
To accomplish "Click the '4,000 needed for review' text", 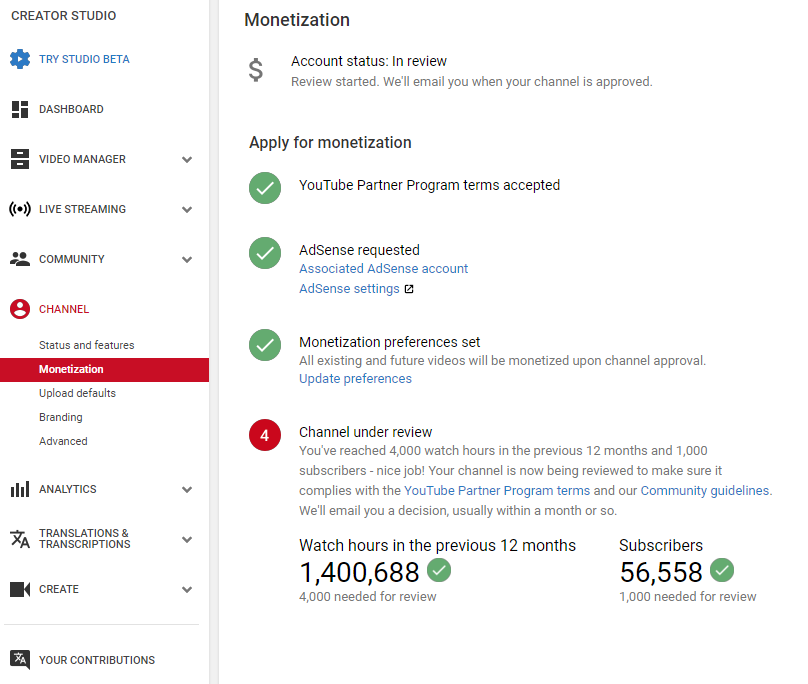I will (368, 597).
